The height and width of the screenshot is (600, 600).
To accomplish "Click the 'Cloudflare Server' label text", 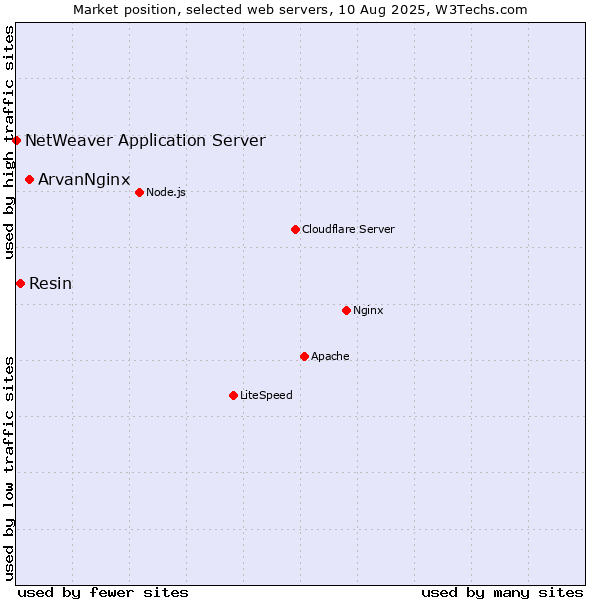I will pyautogui.click(x=348, y=229).
